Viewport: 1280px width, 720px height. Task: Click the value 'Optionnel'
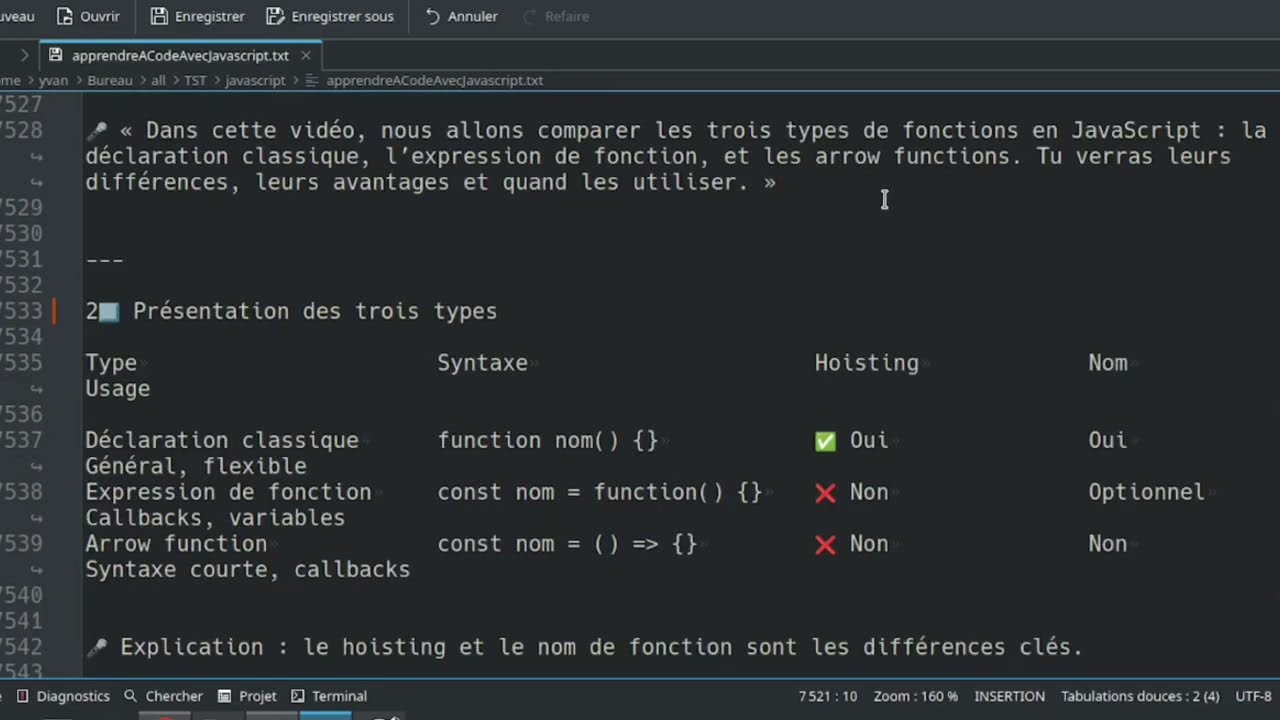pyautogui.click(x=1146, y=492)
